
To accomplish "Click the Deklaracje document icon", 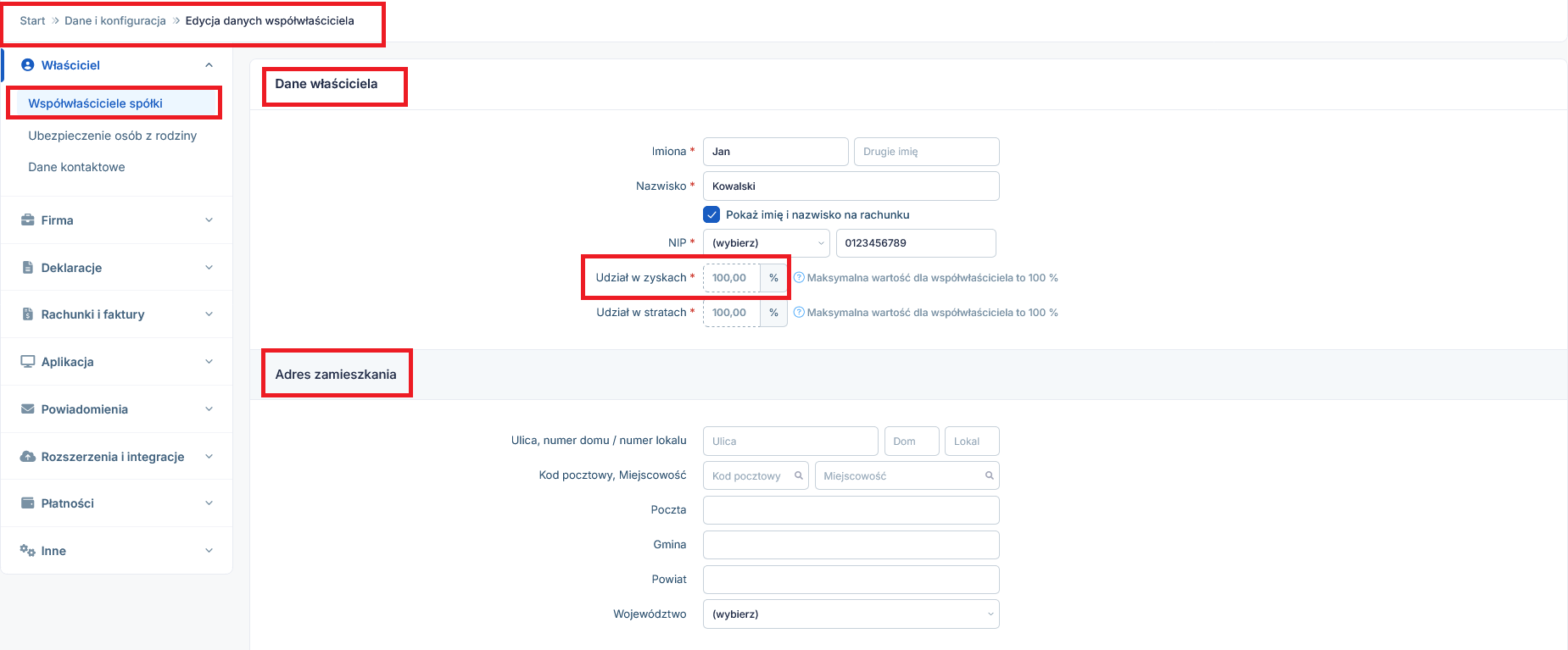I will [28, 268].
